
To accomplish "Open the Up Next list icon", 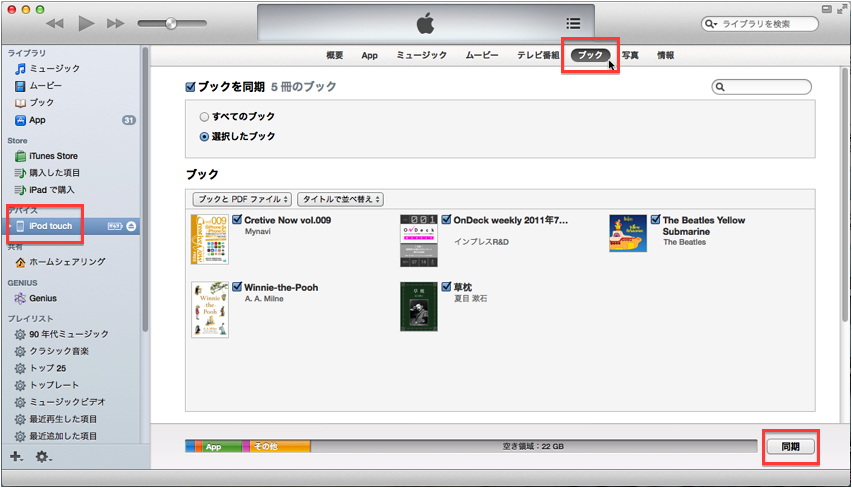I will [573, 23].
